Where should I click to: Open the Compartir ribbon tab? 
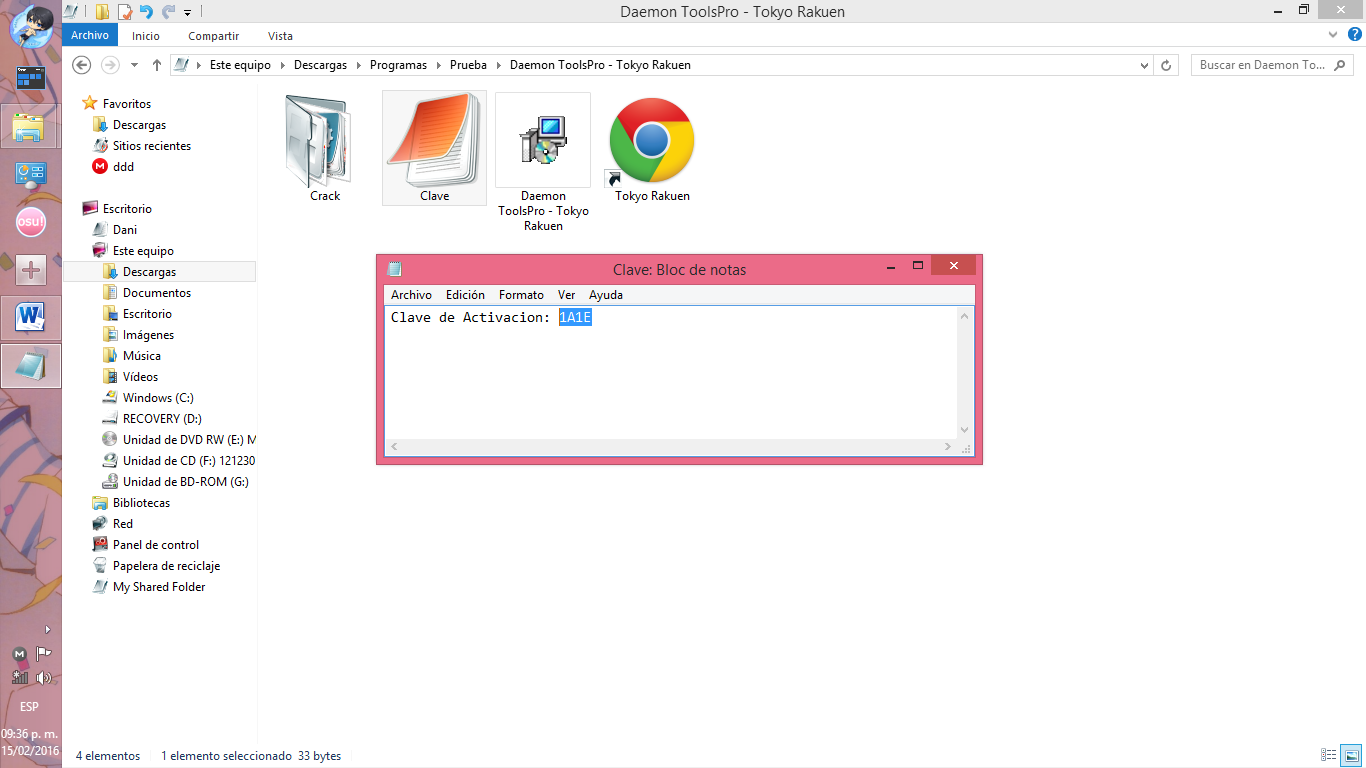click(x=214, y=36)
